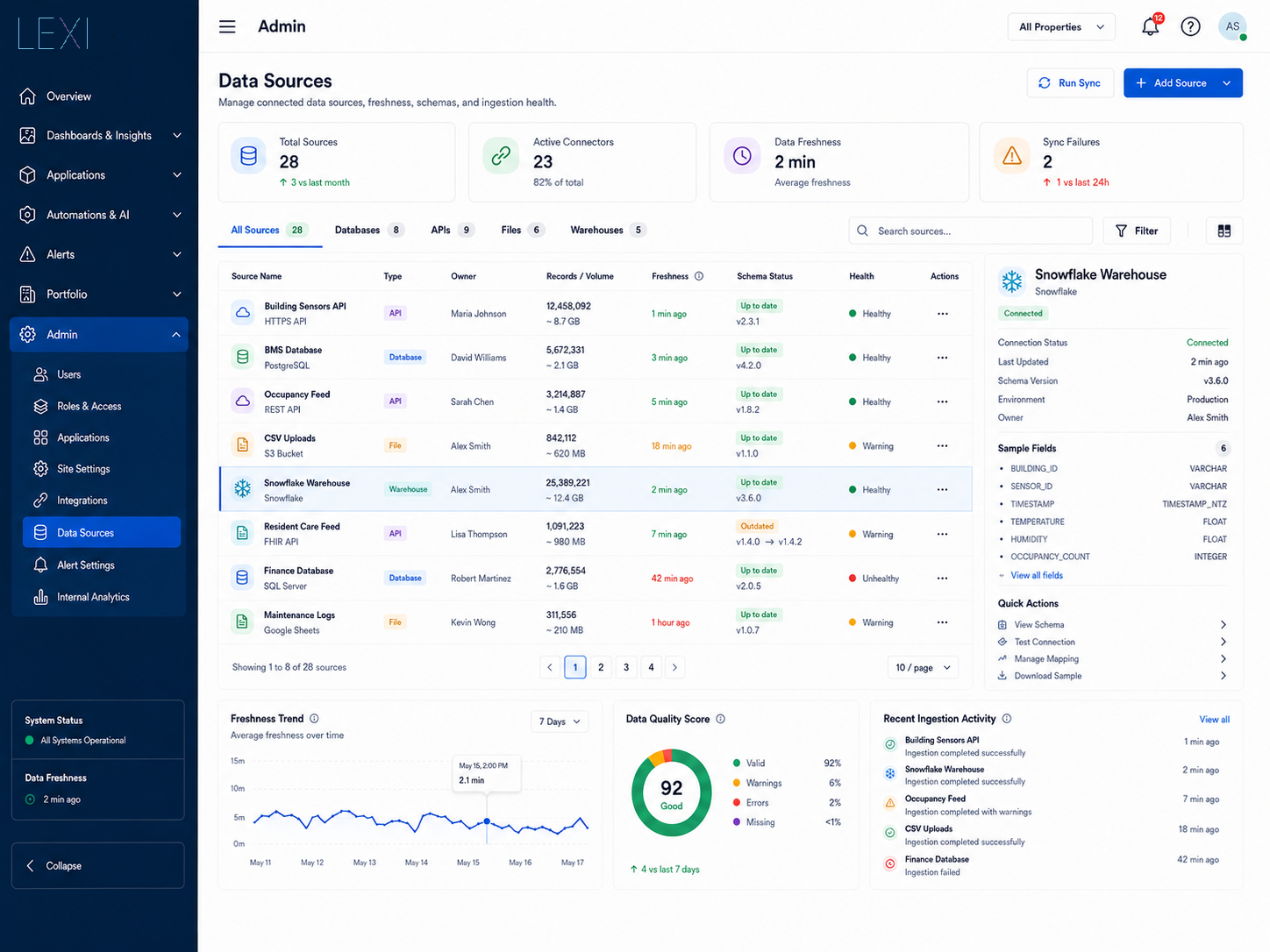Viewport: 1270px width, 952px height.
Task: Open the hamburger menu icon
Action: (x=227, y=26)
